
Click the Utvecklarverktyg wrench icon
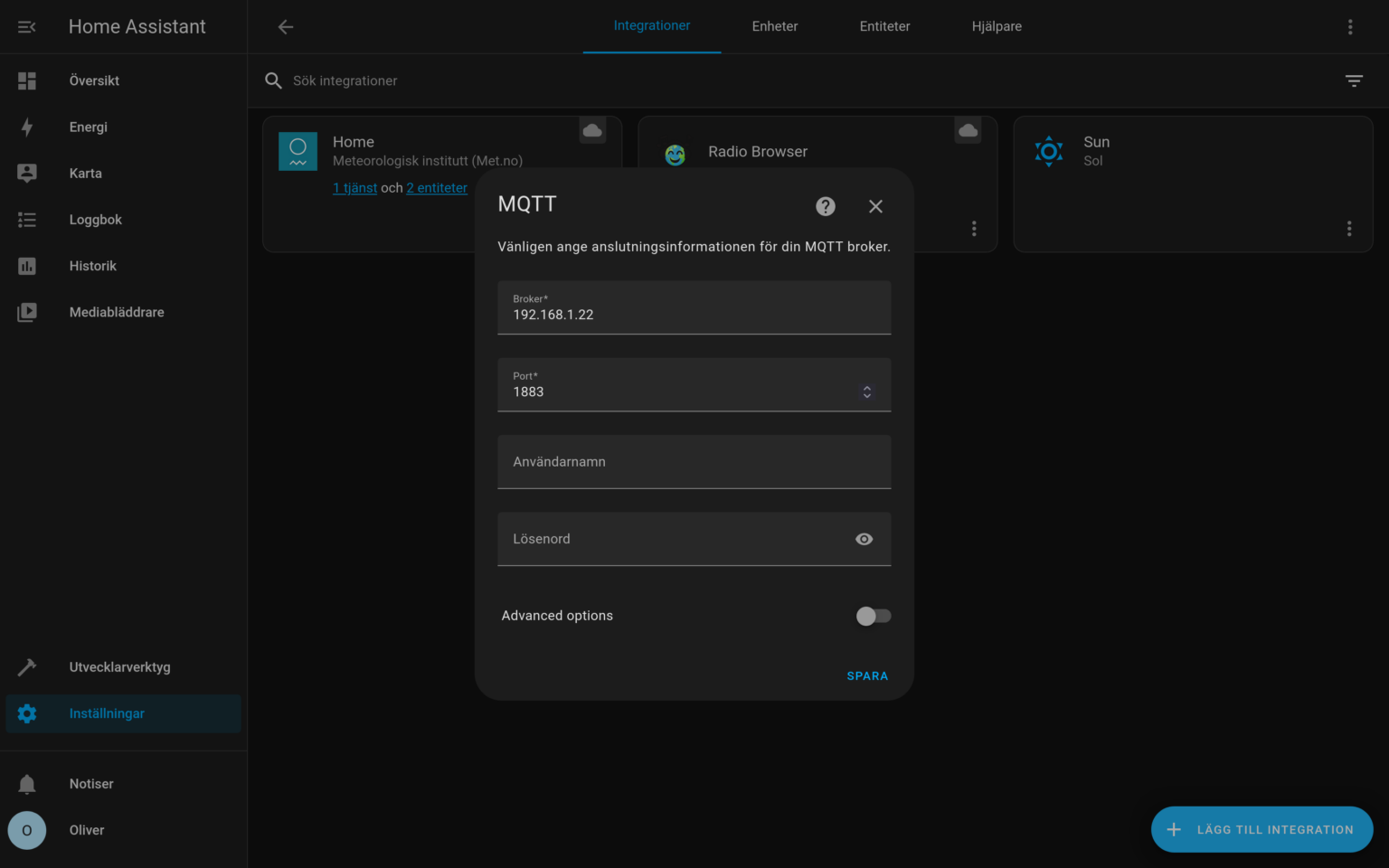[x=27, y=666]
